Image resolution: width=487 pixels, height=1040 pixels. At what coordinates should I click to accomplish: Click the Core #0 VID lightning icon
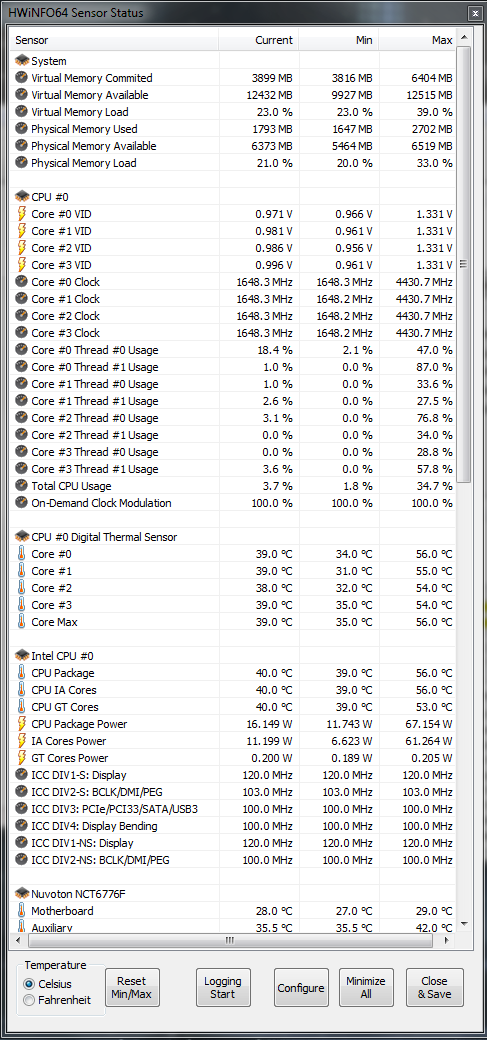[22, 214]
